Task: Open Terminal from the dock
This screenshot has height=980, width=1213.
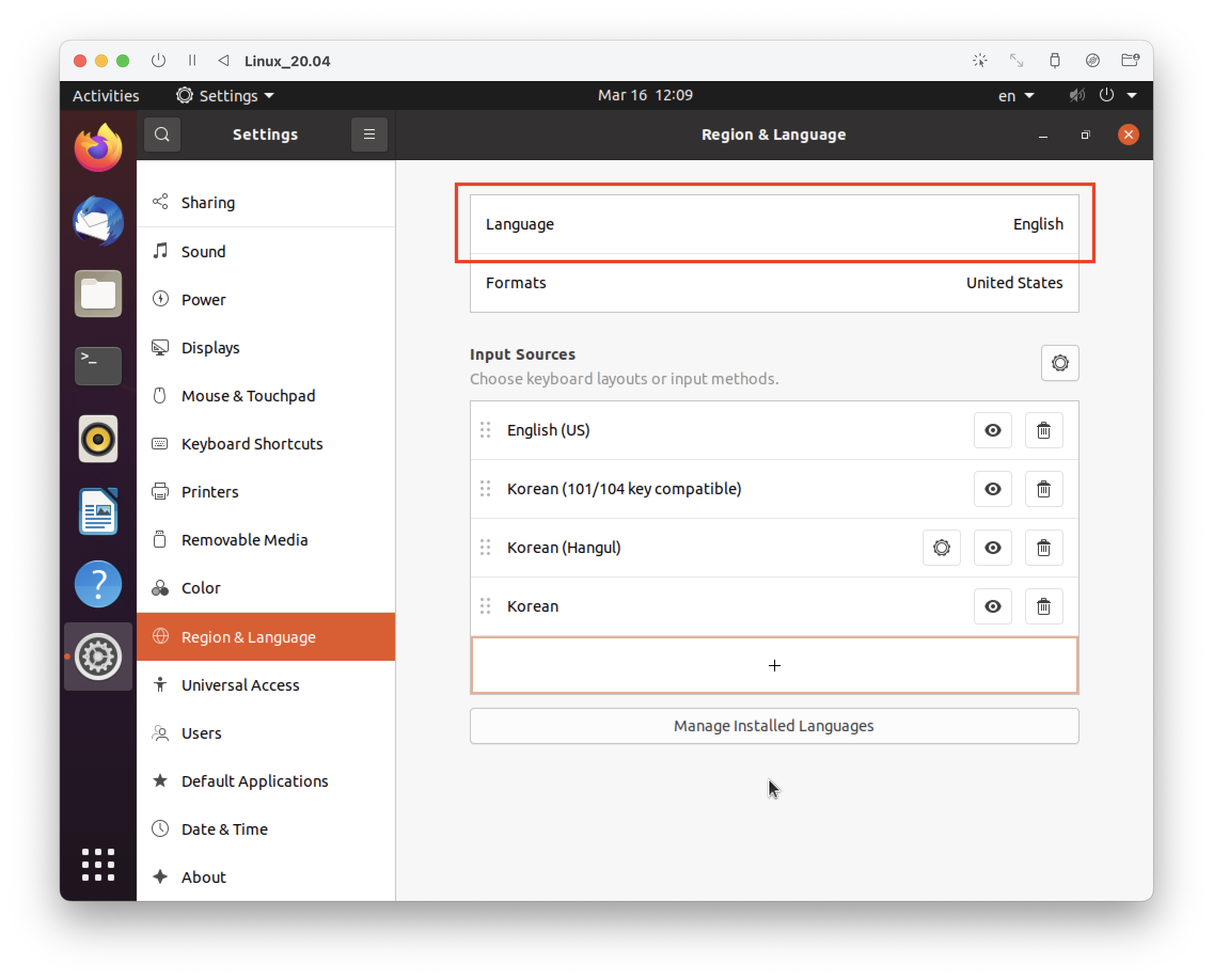Action: pos(98,366)
